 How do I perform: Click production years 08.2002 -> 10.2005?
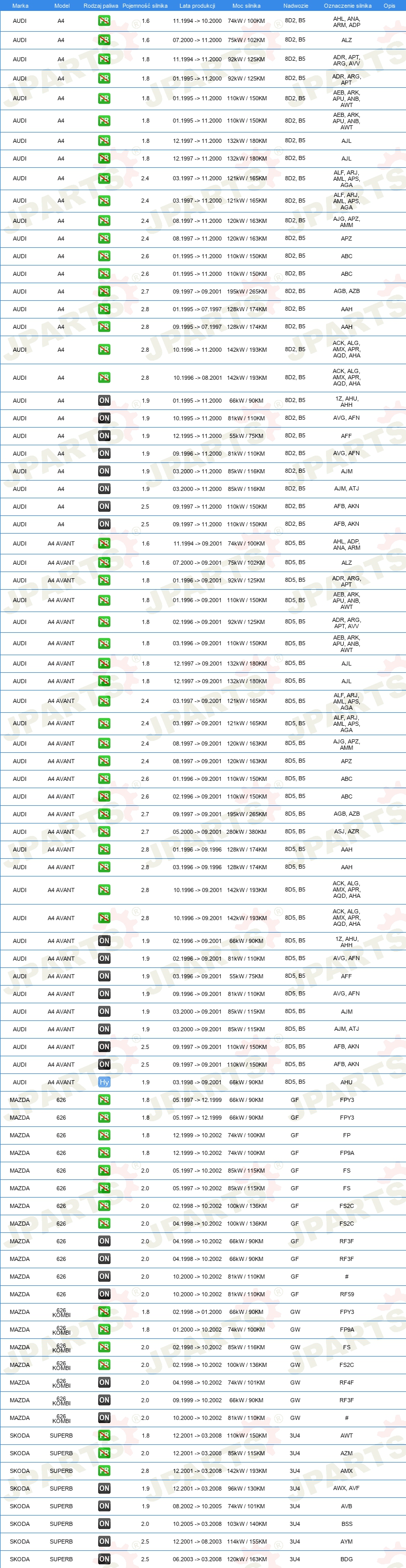coord(197,1506)
